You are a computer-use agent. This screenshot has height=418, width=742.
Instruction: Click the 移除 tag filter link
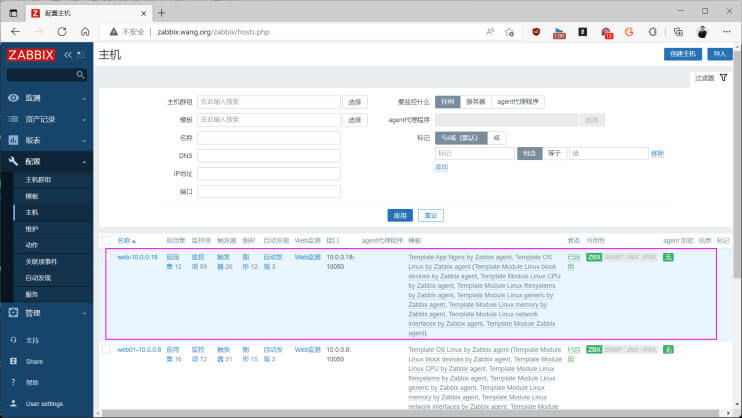tap(657, 153)
